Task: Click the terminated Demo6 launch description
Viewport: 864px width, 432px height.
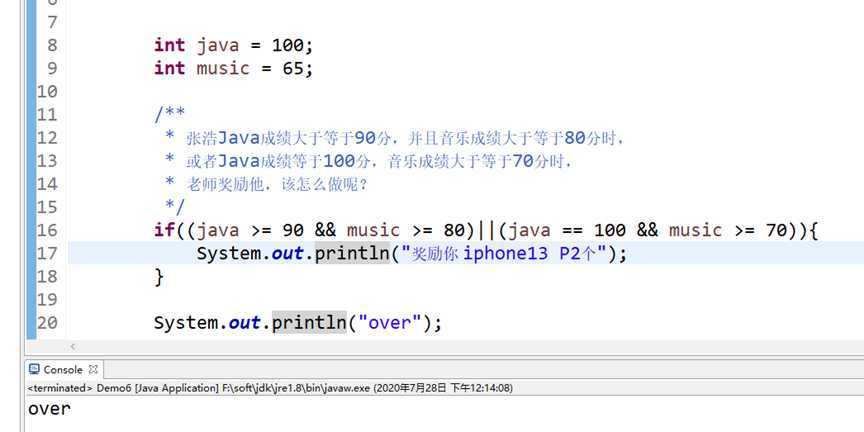Action: point(270,388)
